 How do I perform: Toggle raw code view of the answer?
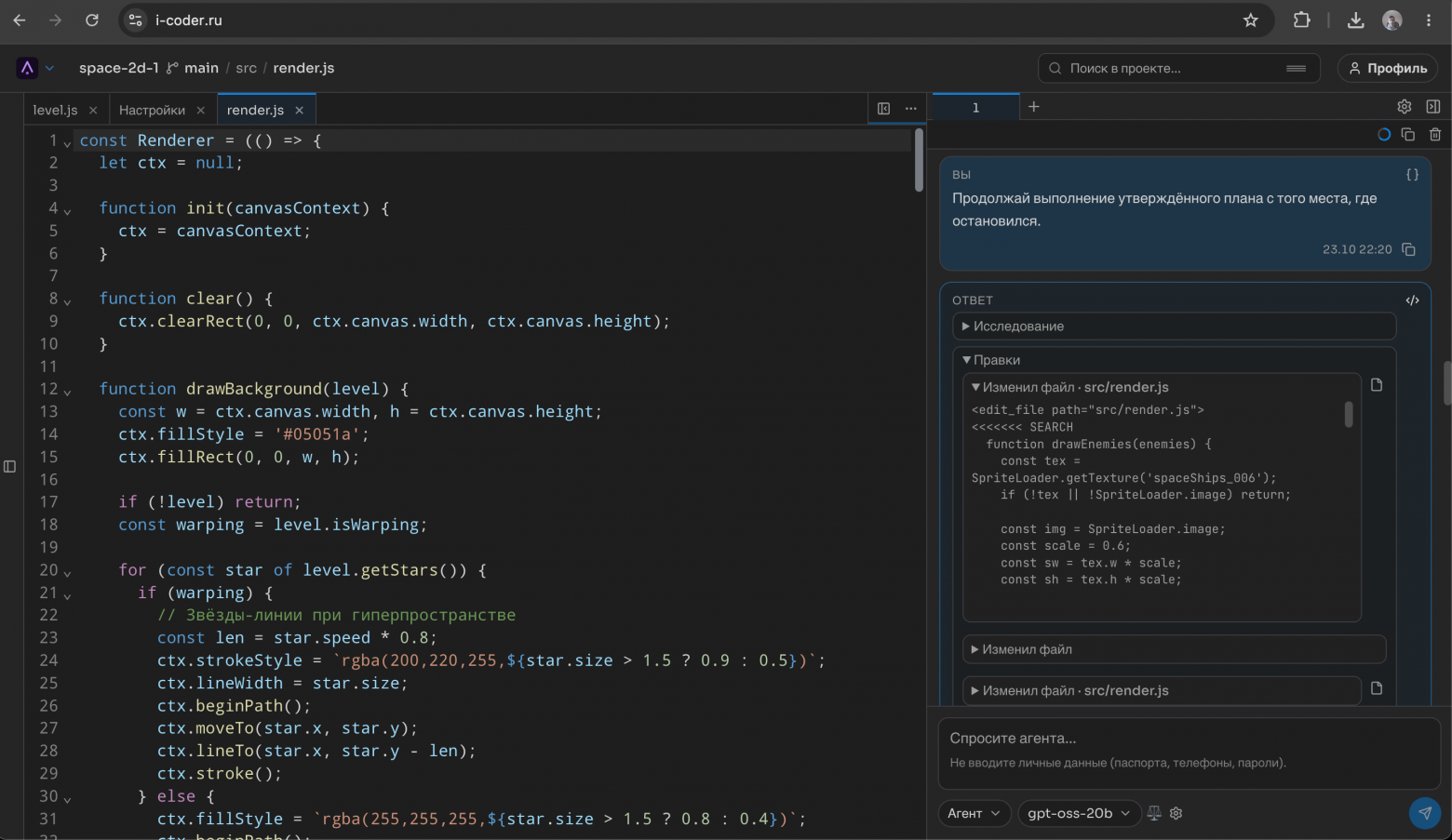pos(1412,300)
